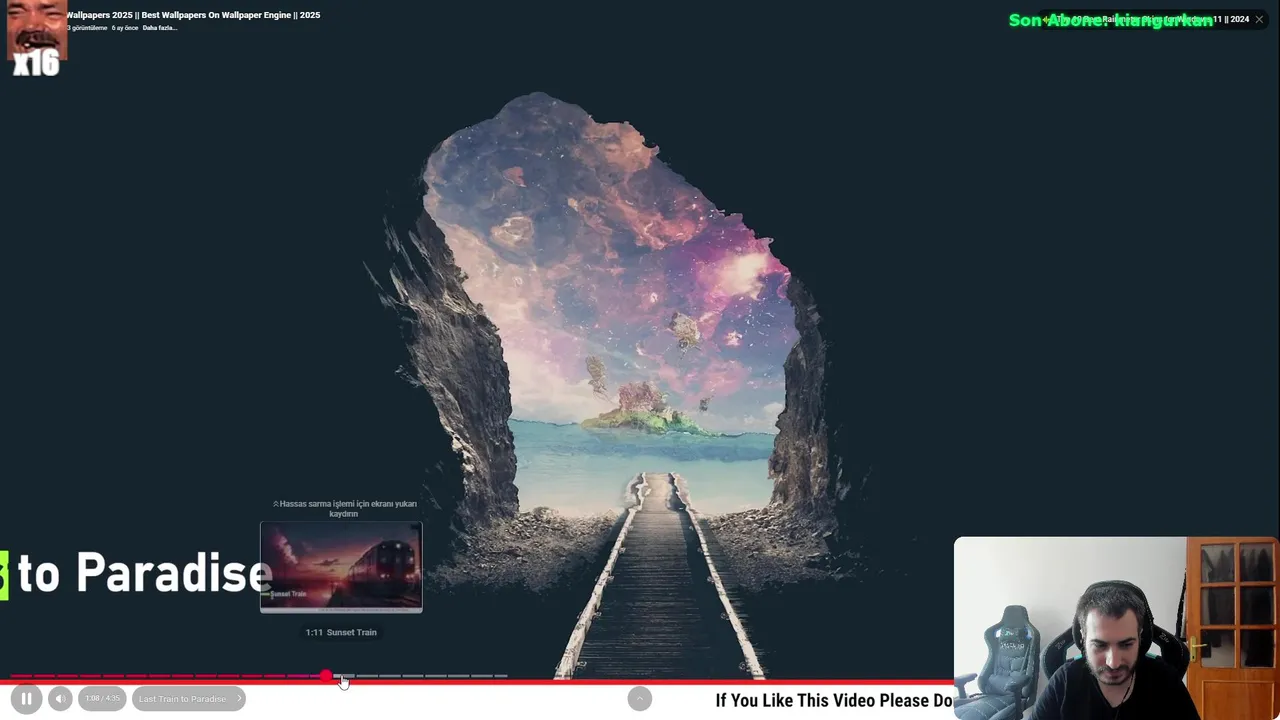Pause the video with the pause button
The height and width of the screenshot is (720, 1280).
tap(26, 699)
